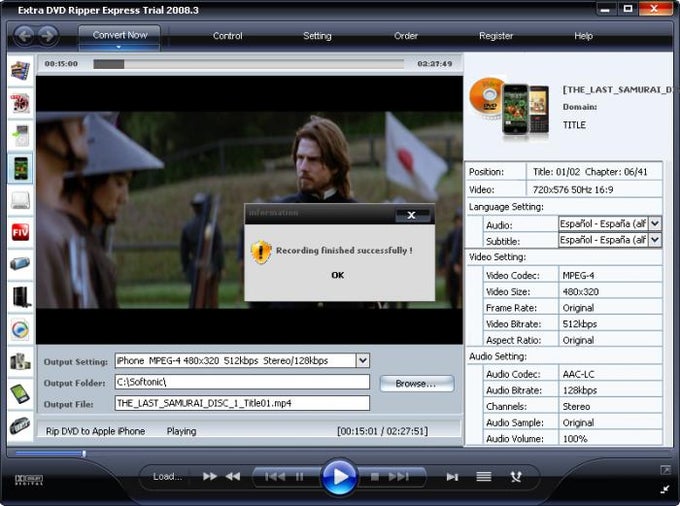This screenshot has height=506, width=680.
Task: Open the Control menu
Action: [x=228, y=36]
